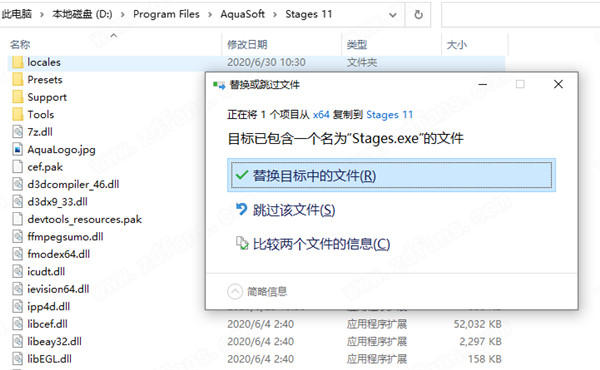Click the Presets folder icon
600x370 pixels.
[x=17, y=80]
